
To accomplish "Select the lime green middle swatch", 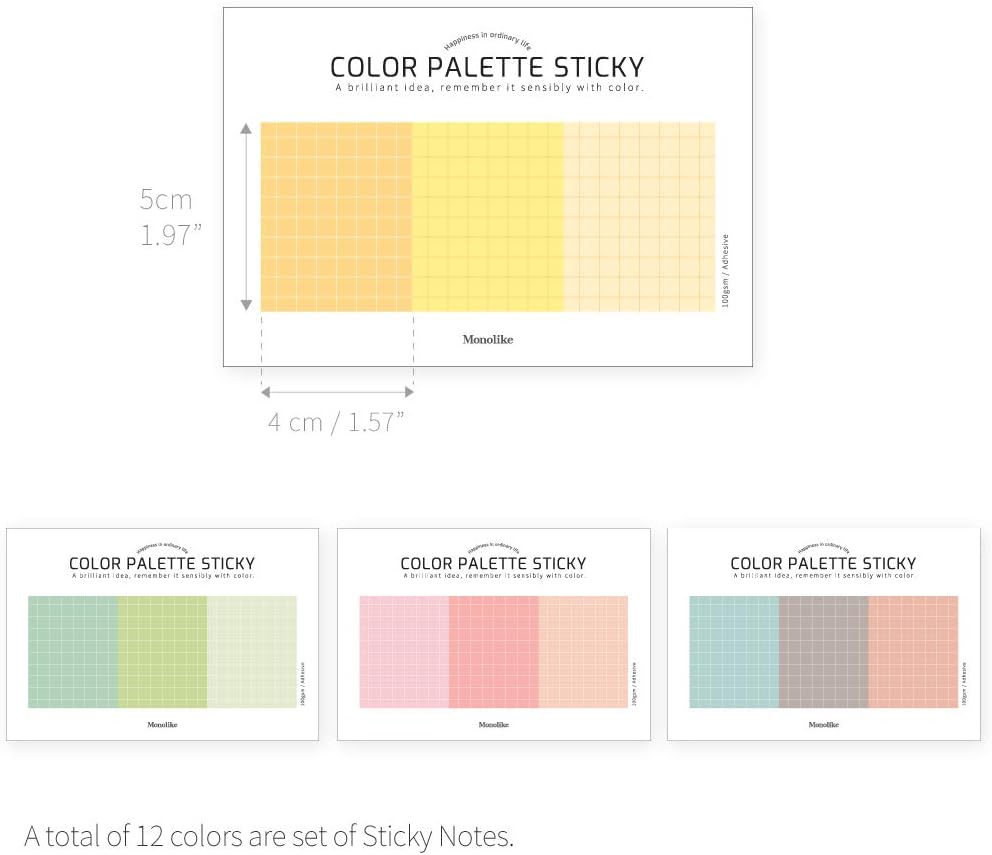I will click(162, 651).
